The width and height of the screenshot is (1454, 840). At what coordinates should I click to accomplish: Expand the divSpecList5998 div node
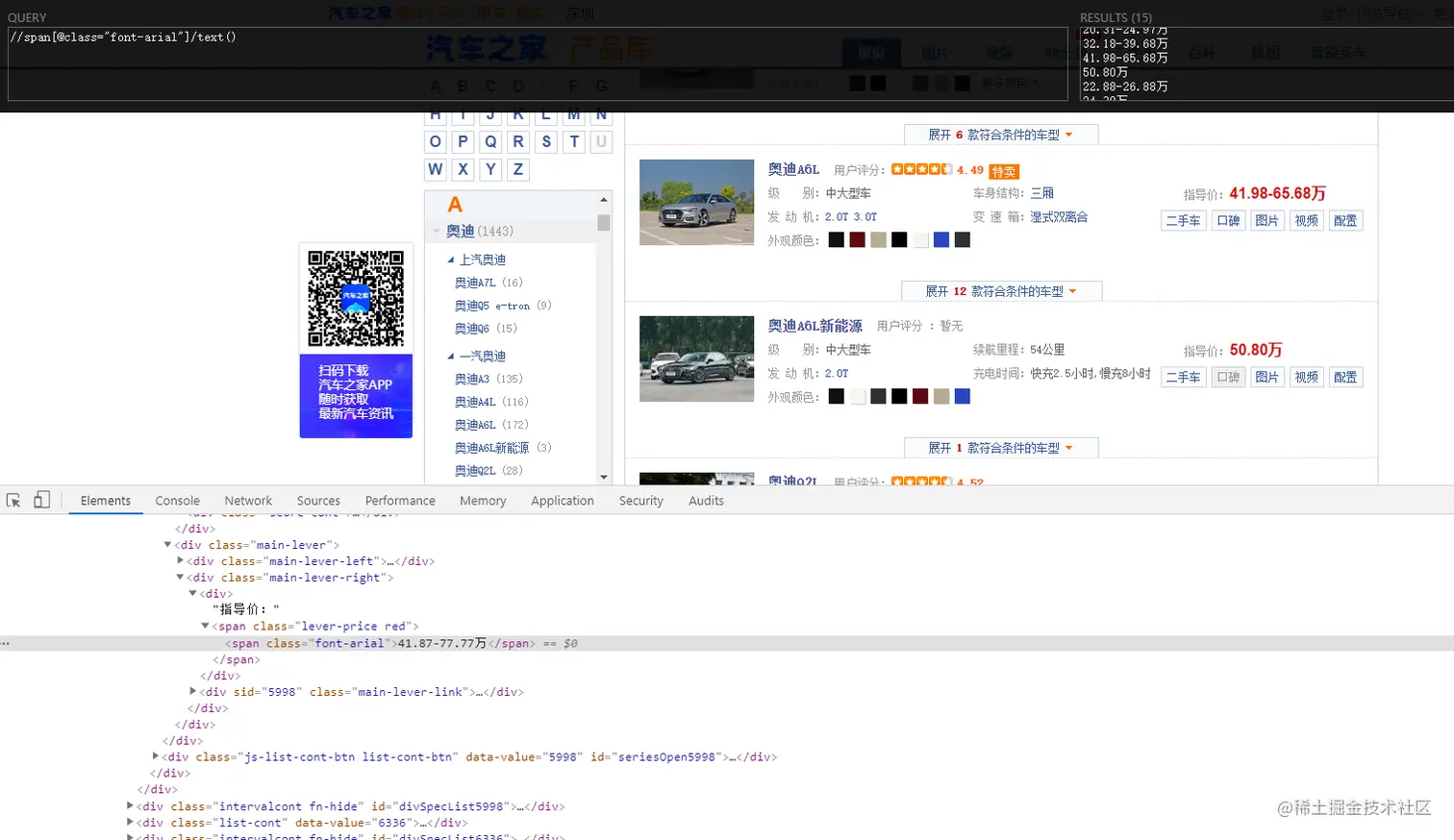click(130, 805)
